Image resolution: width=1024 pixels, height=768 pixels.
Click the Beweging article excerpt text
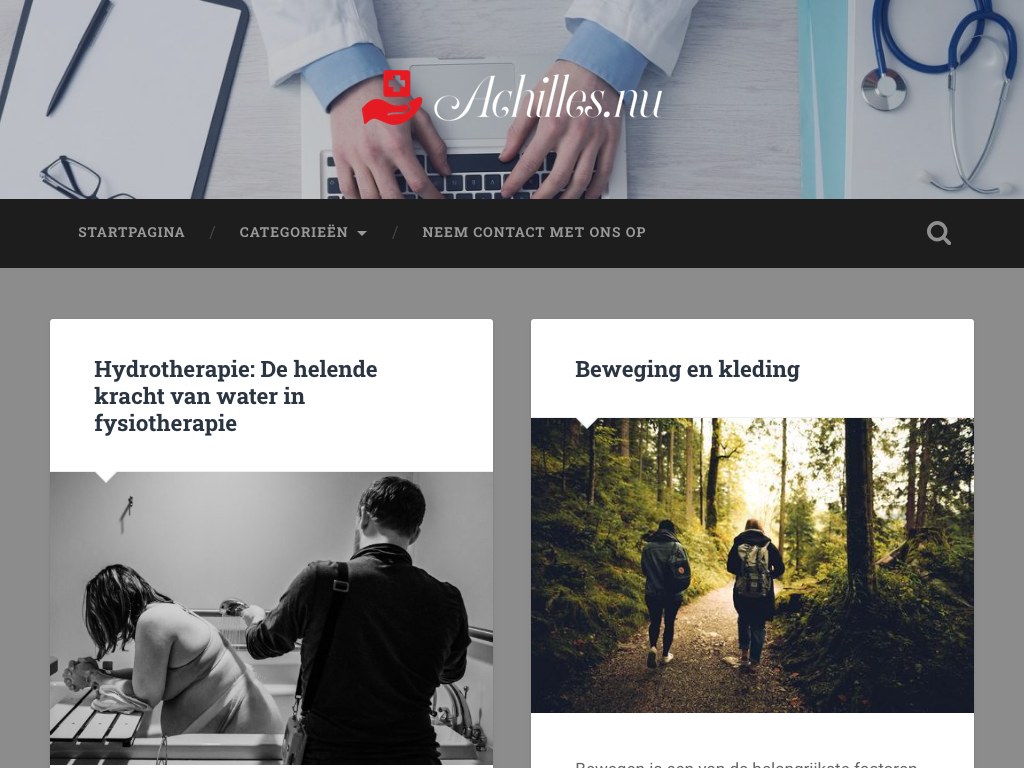point(746,763)
